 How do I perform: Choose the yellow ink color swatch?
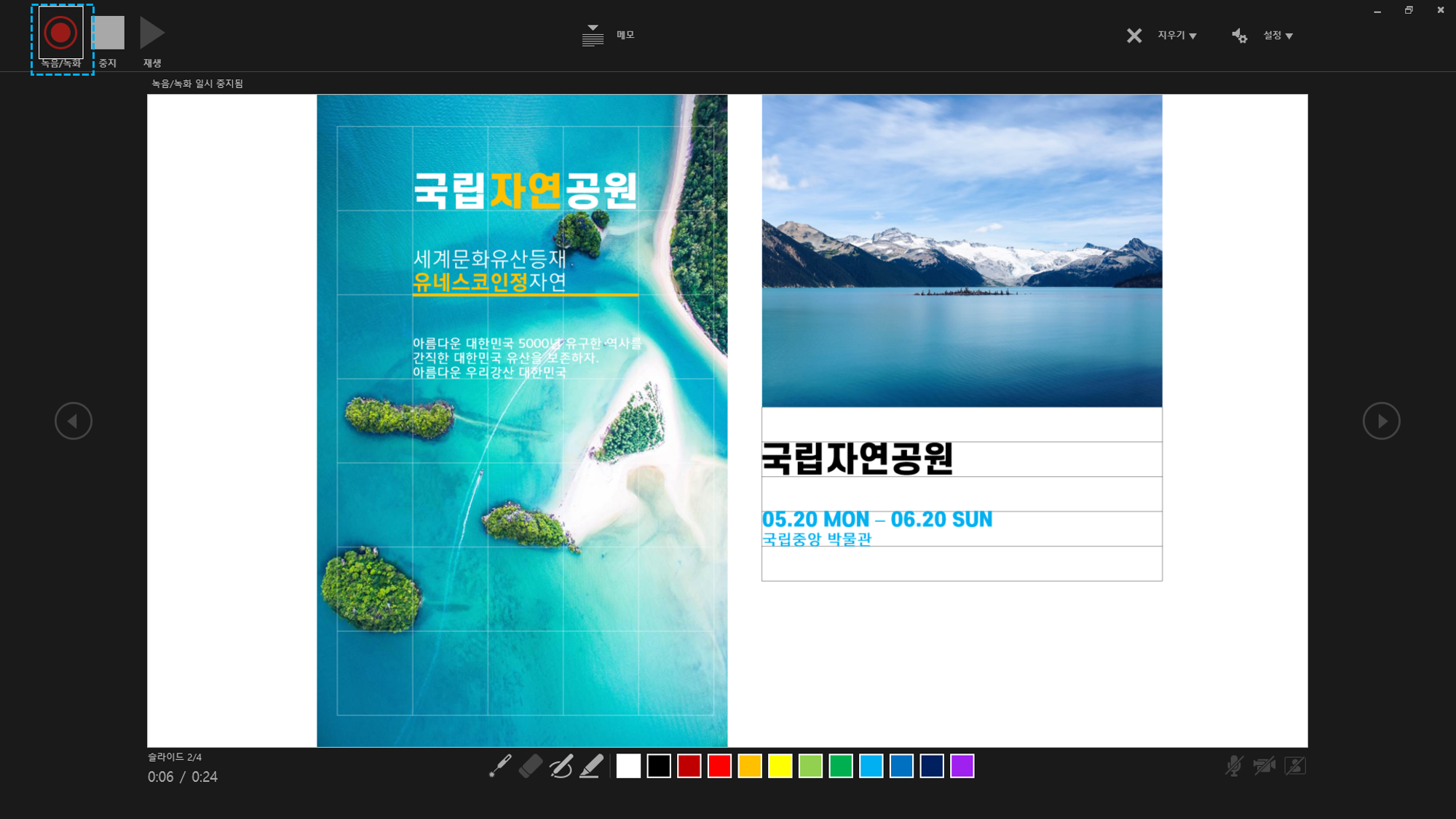tap(780, 766)
